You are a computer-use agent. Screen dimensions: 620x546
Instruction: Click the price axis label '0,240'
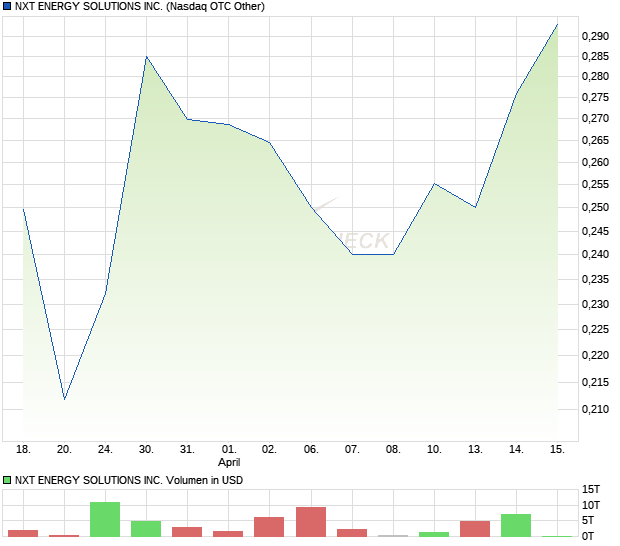click(x=595, y=254)
